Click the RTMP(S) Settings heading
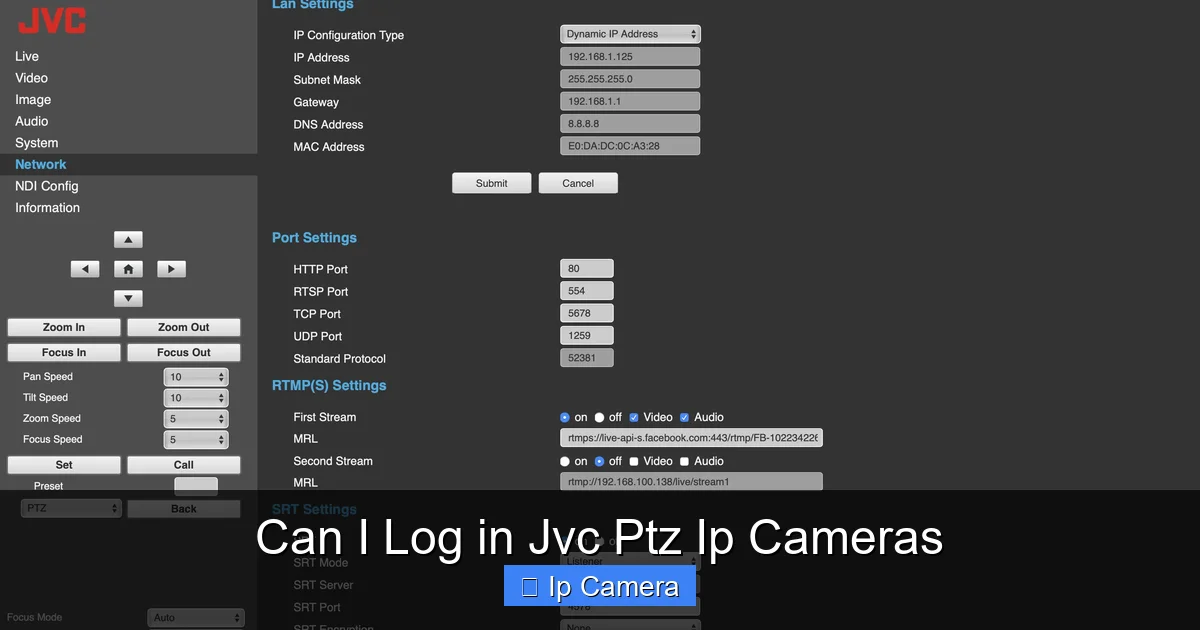This screenshot has height=630, width=1200. coord(329,385)
